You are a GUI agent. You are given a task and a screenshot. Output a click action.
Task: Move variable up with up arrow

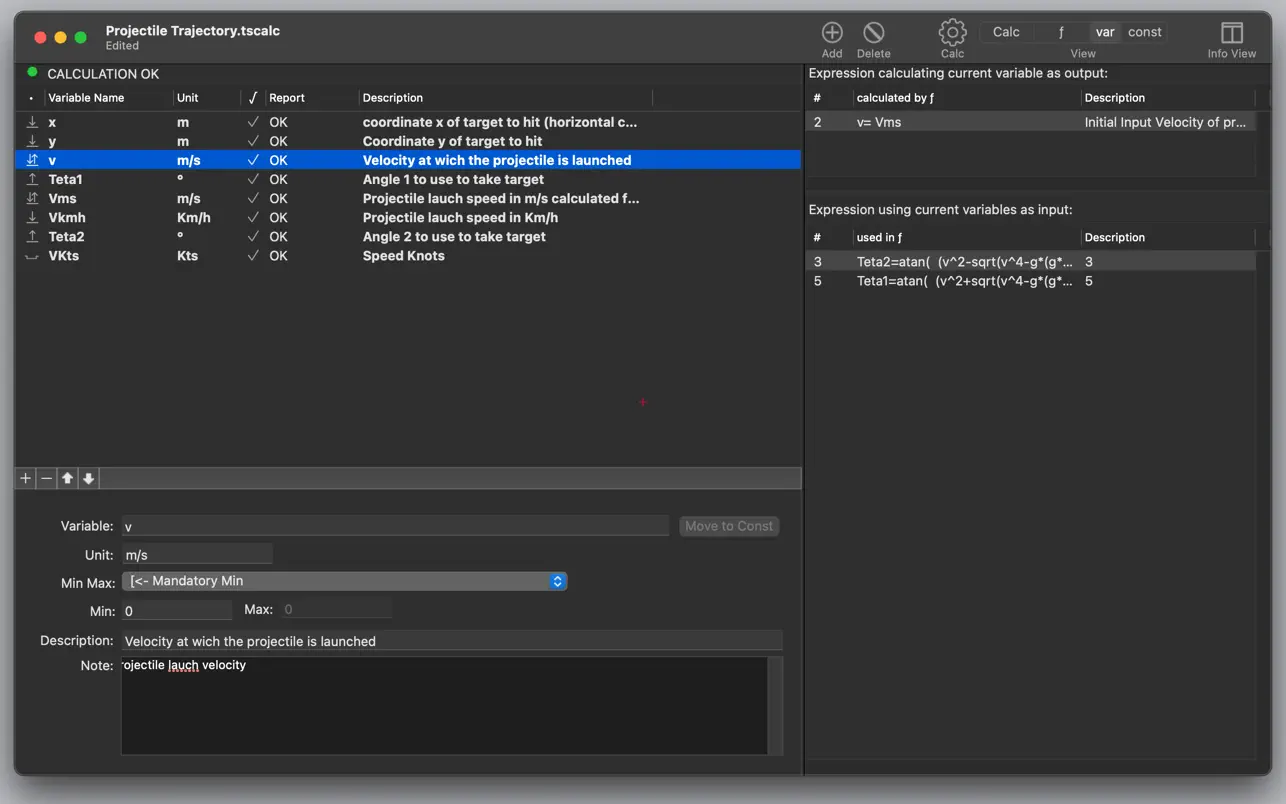[68, 479]
